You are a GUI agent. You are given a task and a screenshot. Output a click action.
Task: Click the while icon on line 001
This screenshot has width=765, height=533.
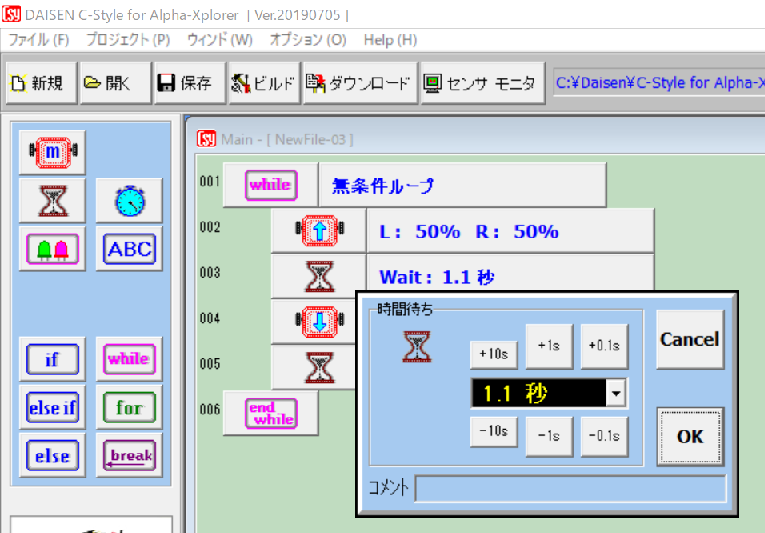pos(271,185)
